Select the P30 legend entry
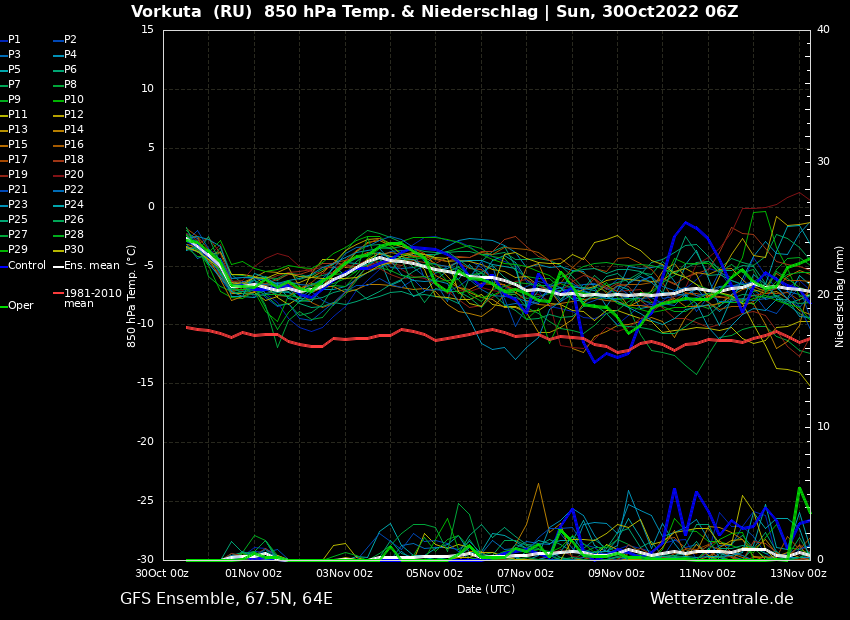Image resolution: width=850 pixels, height=620 pixels. pos(73,250)
